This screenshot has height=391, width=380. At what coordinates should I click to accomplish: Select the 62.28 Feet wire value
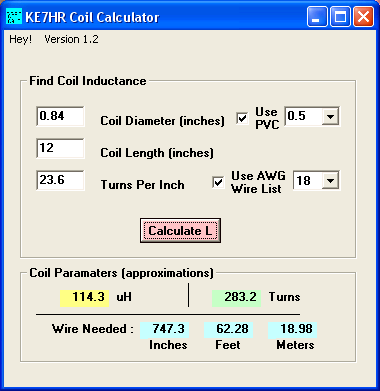[229, 329]
